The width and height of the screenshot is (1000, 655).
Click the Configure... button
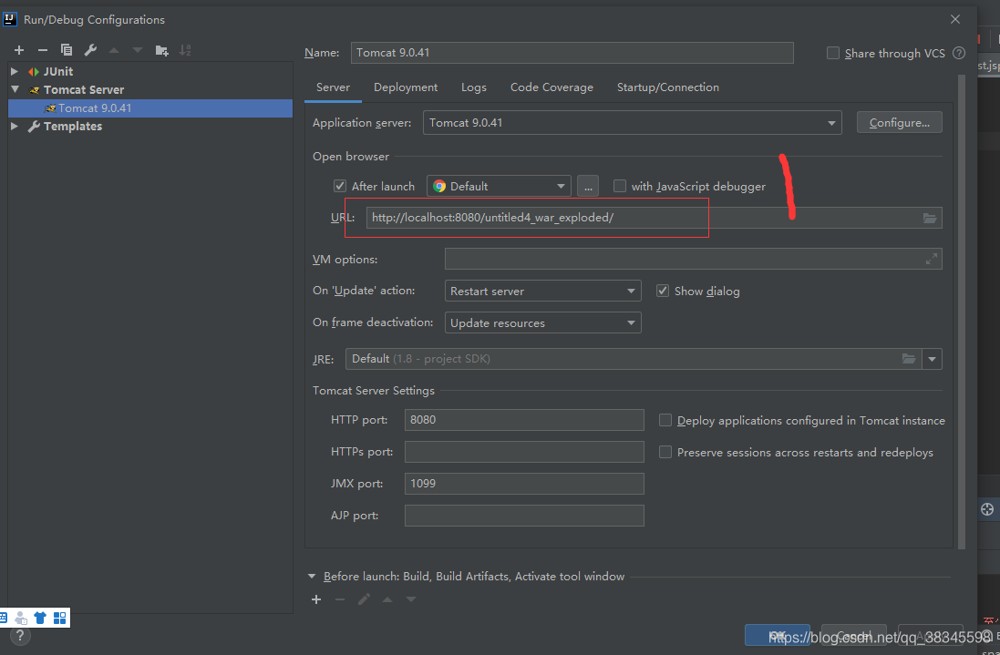click(899, 122)
